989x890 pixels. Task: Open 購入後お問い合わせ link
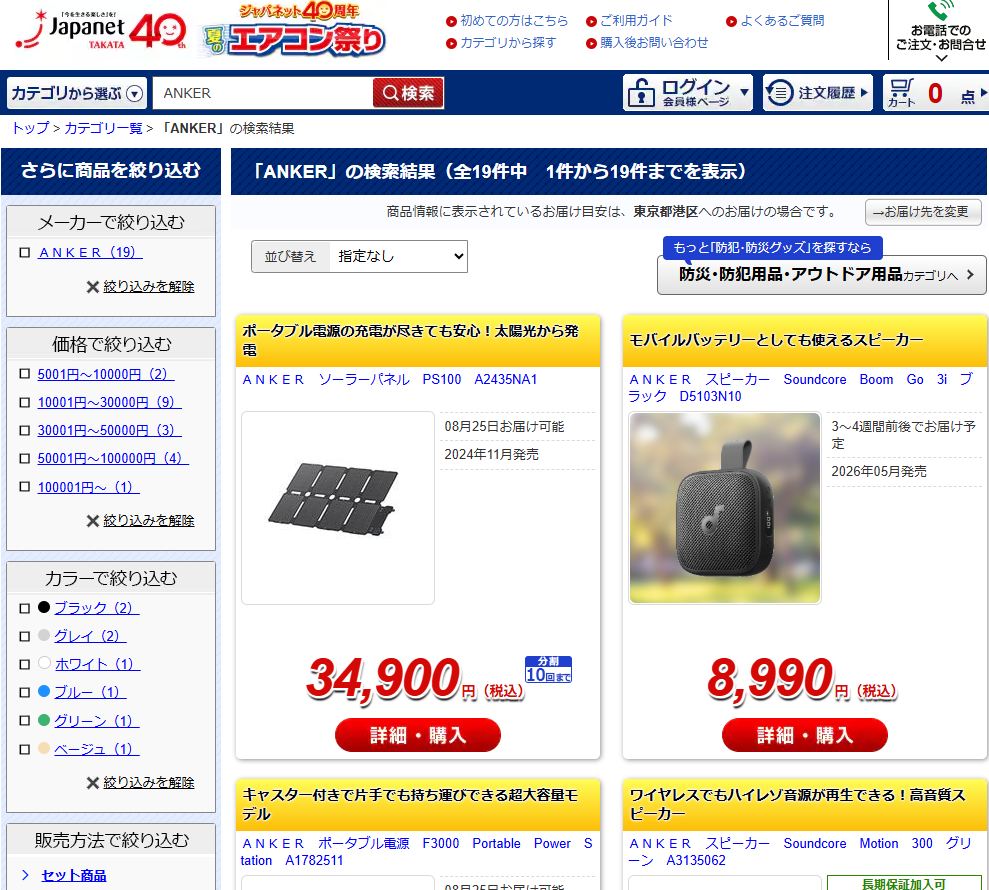[654, 43]
